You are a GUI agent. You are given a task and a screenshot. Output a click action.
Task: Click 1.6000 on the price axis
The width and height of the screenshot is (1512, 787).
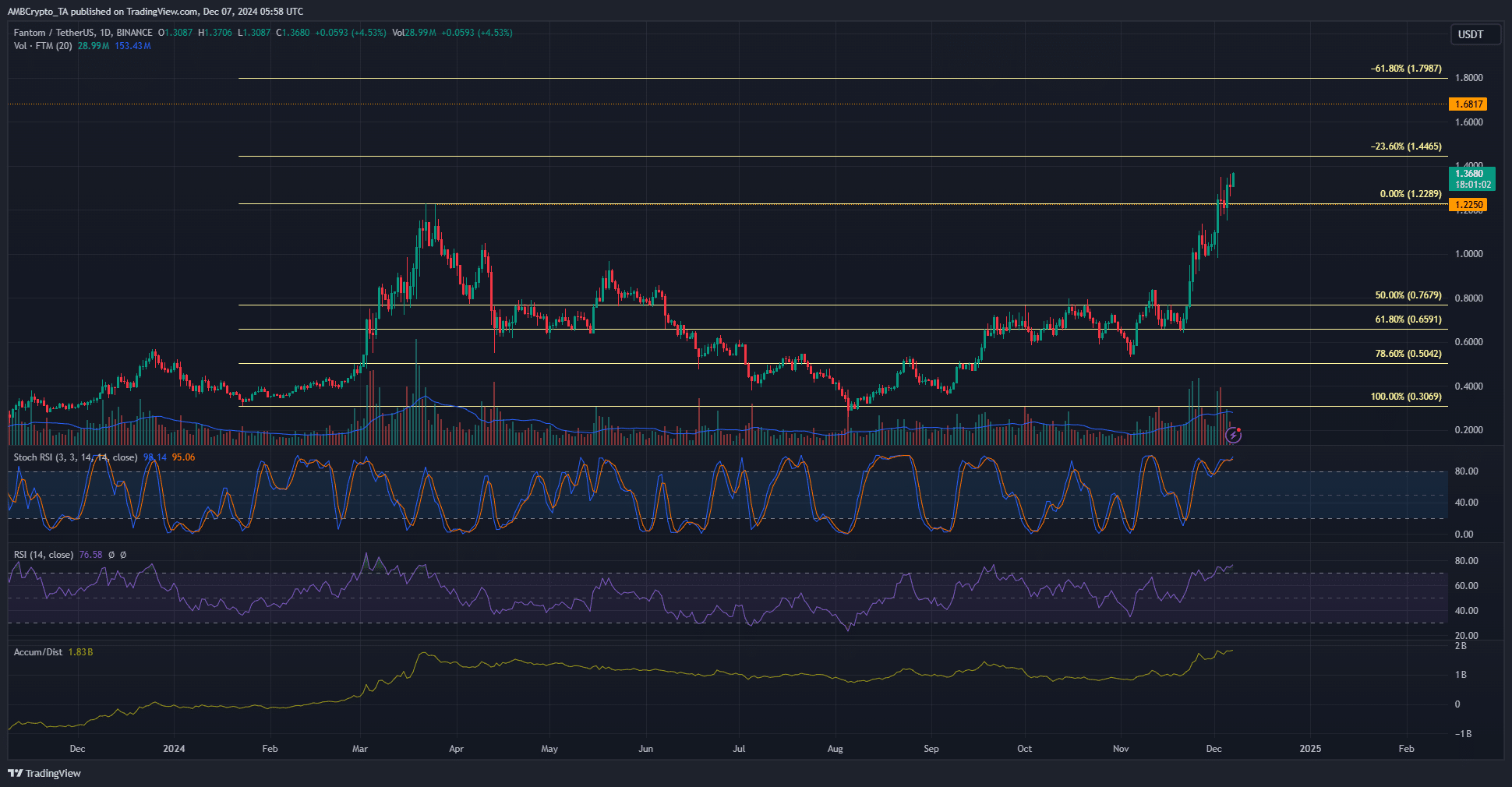pyautogui.click(x=1469, y=122)
